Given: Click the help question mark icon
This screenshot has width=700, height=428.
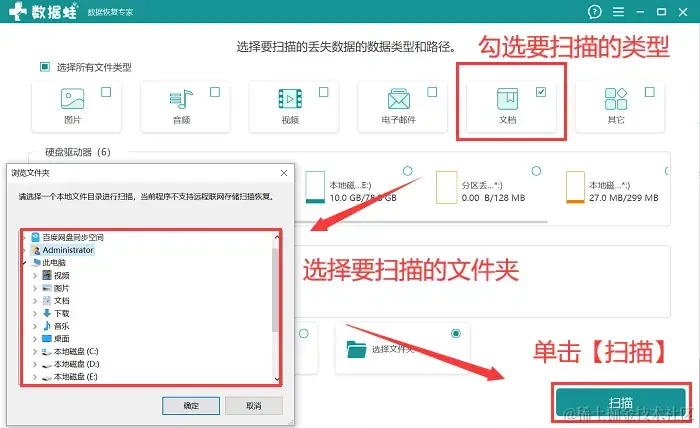Looking at the screenshot, I should [594, 12].
